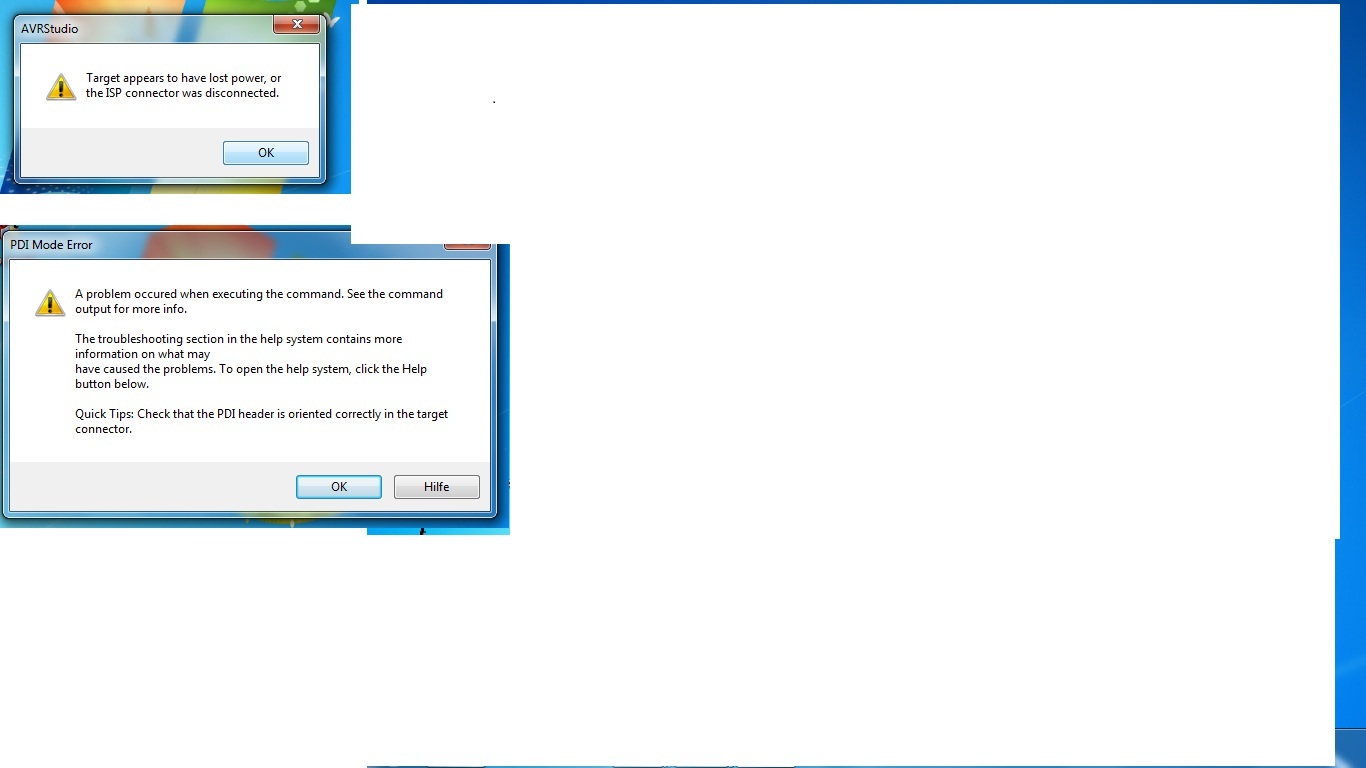Viewport: 1366px width, 768px height.
Task: Click the warning icon in AVRStudio dialog
Action: pos(61,87)
